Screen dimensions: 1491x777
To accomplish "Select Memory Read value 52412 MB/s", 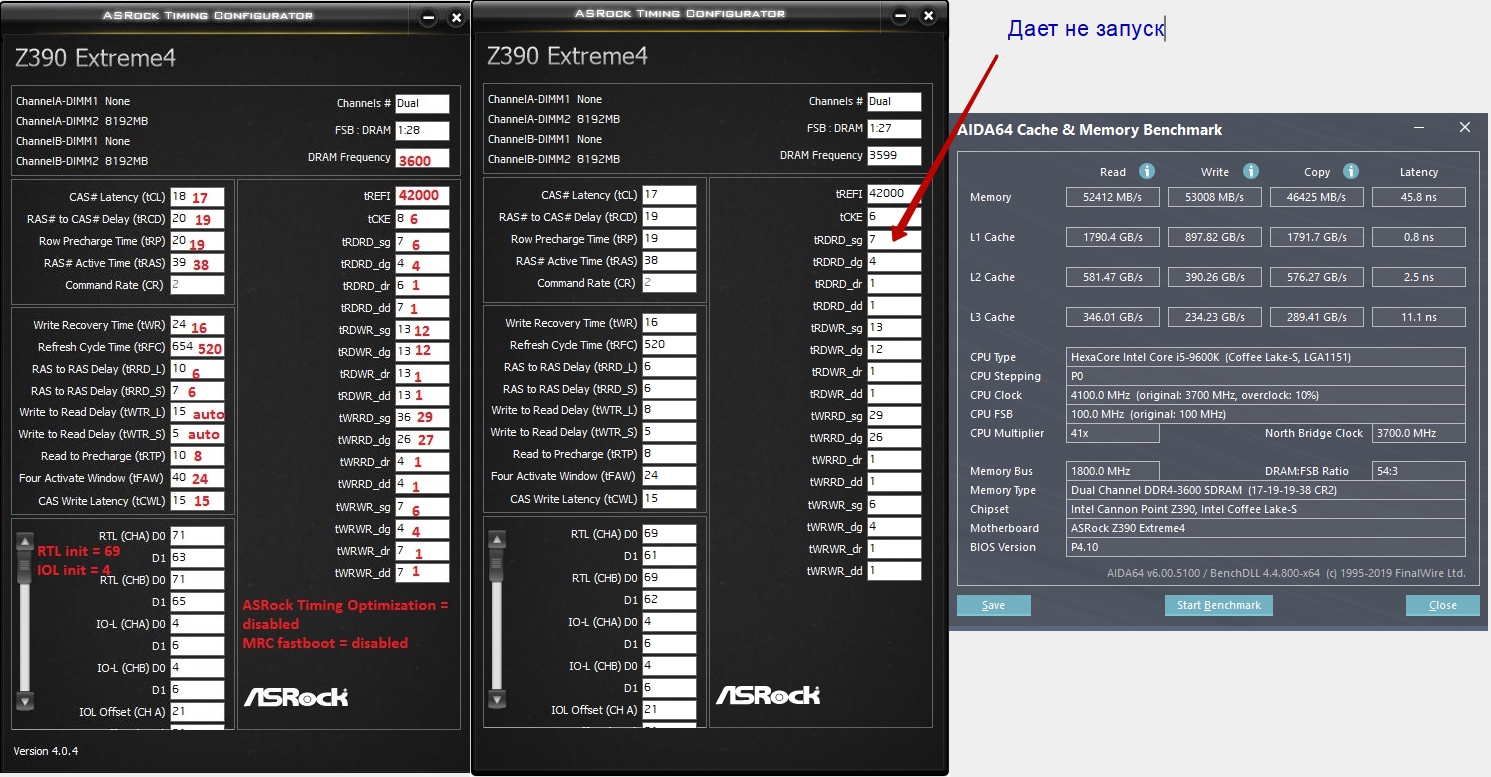I will pyautogui.click(x=1112, y=197).
